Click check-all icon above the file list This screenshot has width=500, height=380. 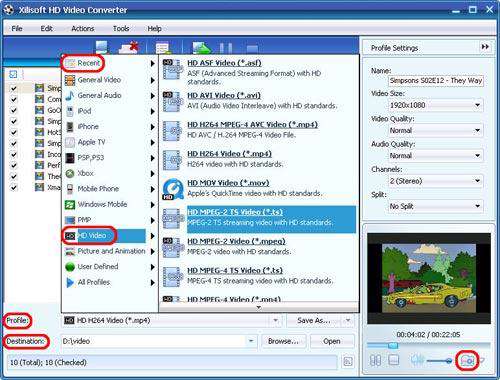(x=13, y=74)
